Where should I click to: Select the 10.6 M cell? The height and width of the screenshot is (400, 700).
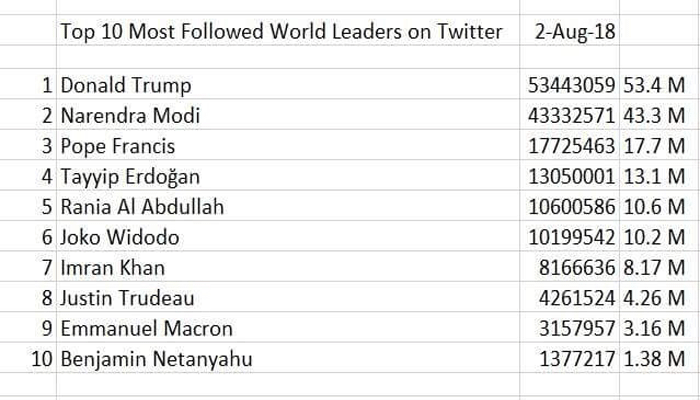pos(652,207)
